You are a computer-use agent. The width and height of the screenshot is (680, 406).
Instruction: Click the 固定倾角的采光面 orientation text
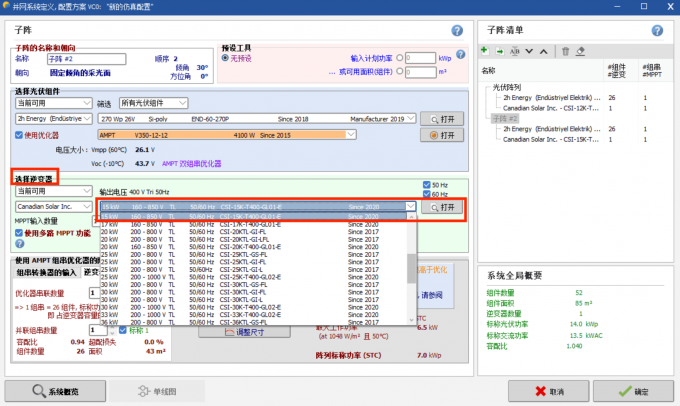[80, 73]
